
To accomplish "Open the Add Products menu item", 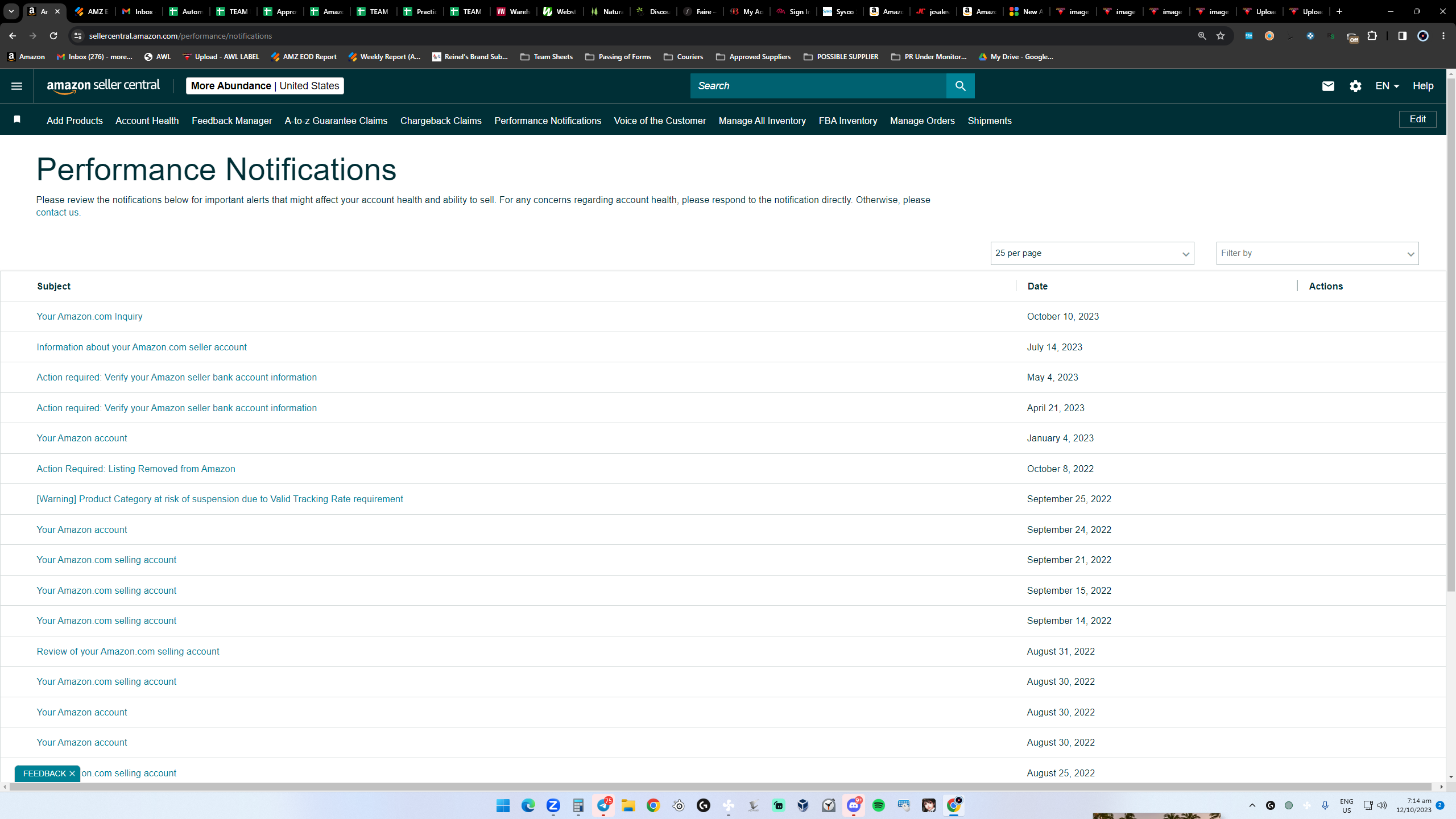I will click(75, 121).
